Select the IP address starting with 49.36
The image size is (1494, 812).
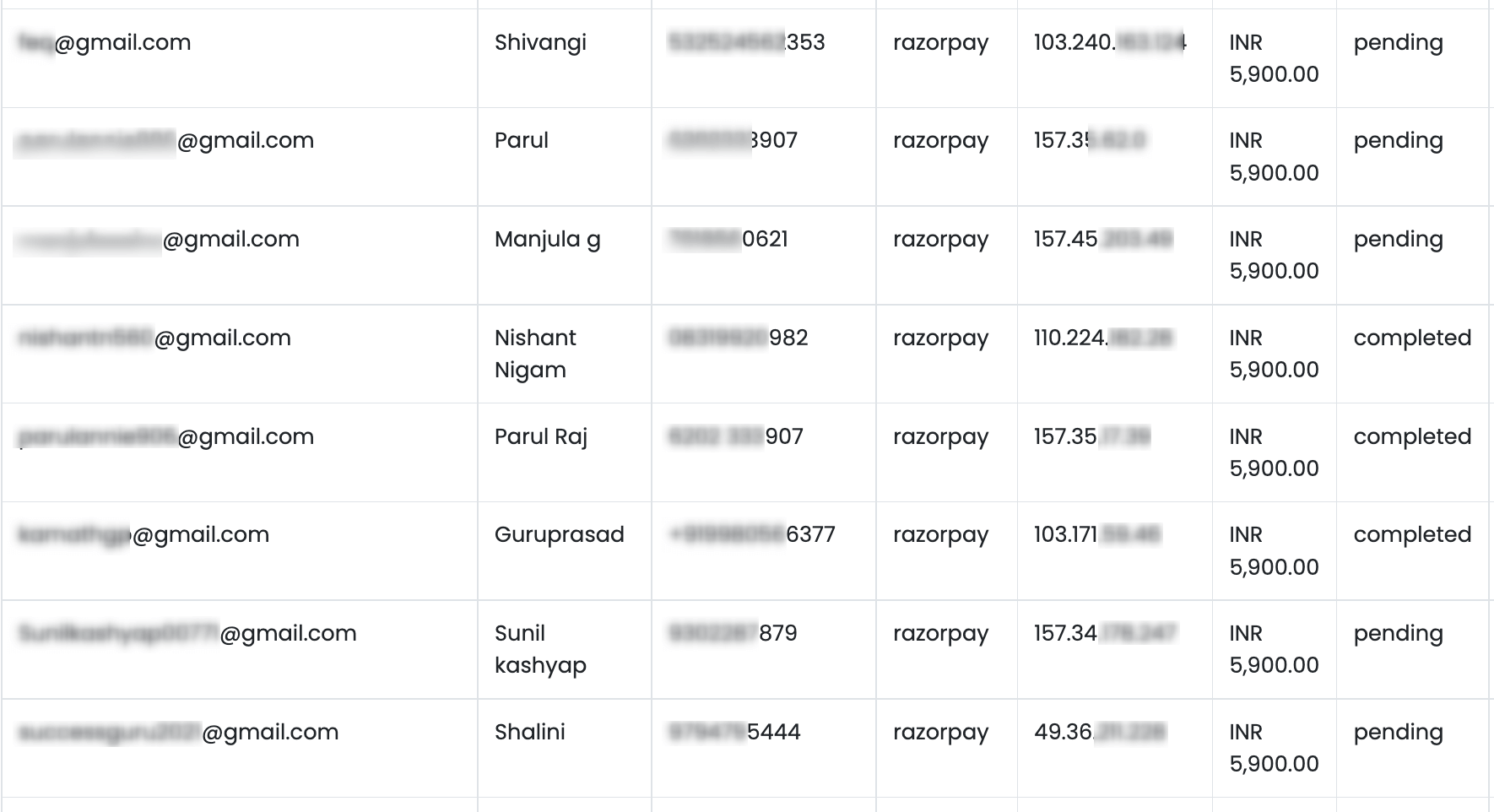tap(1099, 732)
